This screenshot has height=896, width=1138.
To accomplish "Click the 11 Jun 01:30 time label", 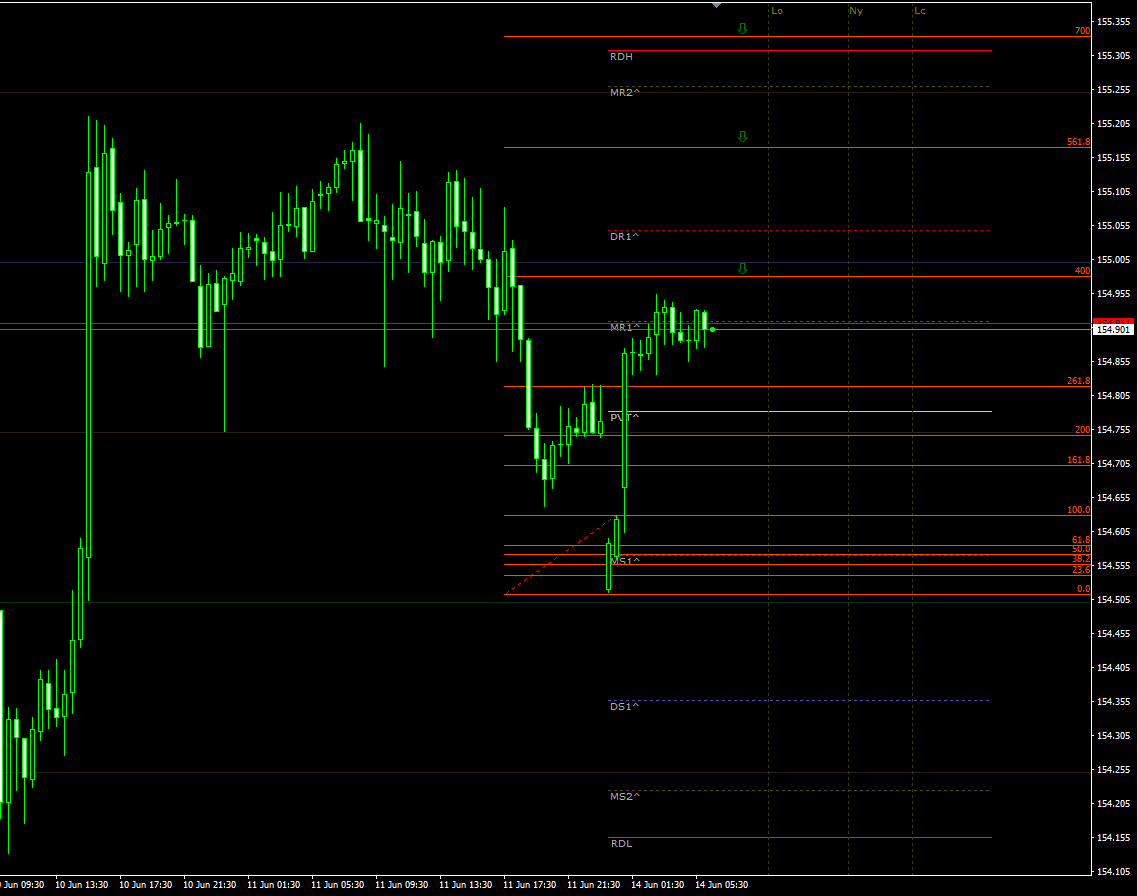I will click(274, 885).
